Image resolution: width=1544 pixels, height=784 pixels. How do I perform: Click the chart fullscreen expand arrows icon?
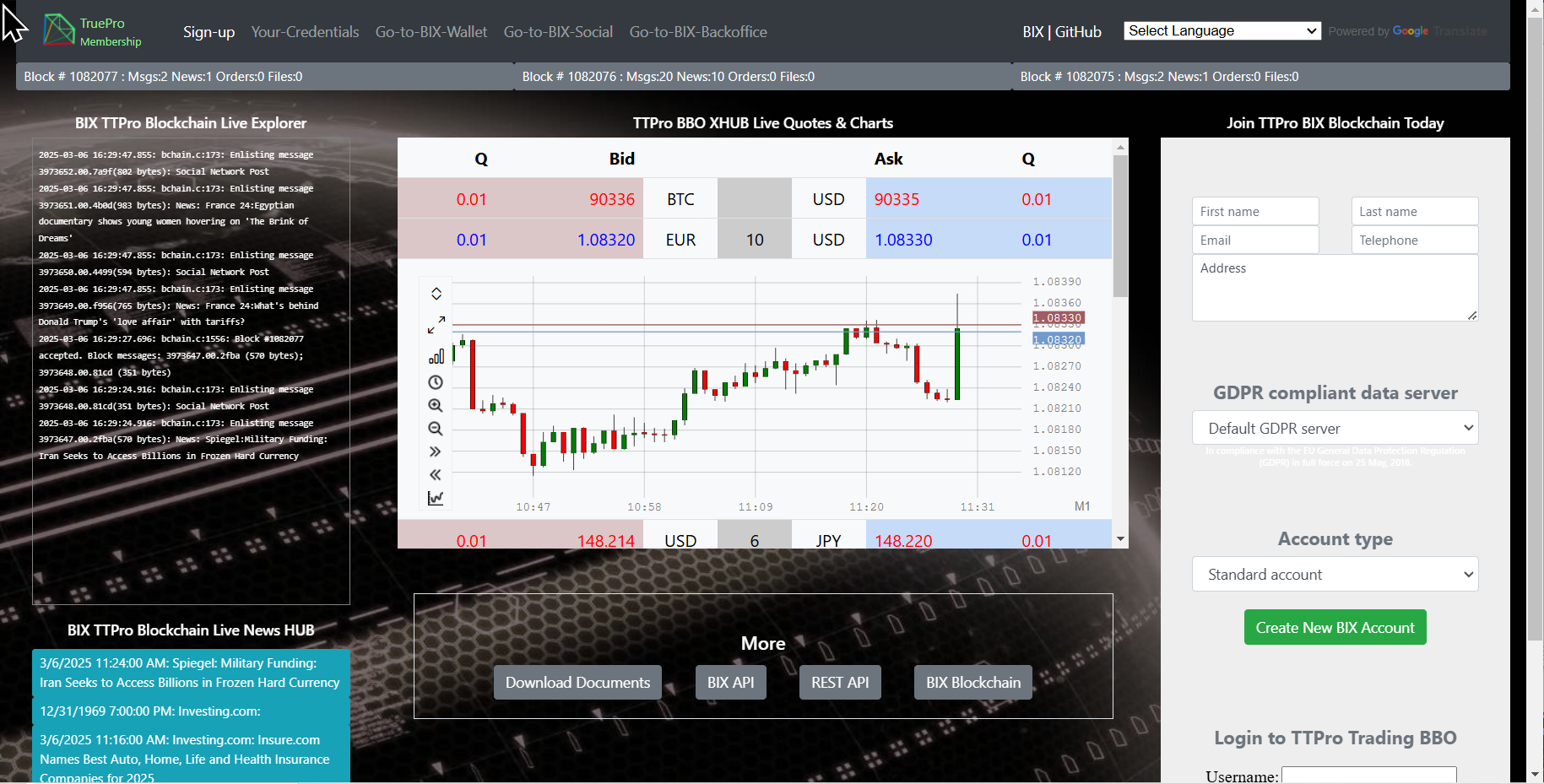pos(436,325)
